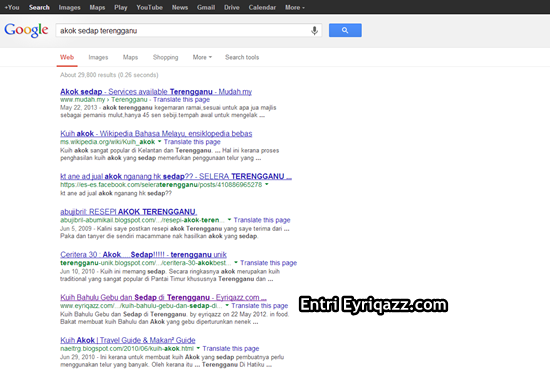Expand the More dropdown under search tabs
The height and width of the screenshot is (378, 550).
(x=202, y=57)
